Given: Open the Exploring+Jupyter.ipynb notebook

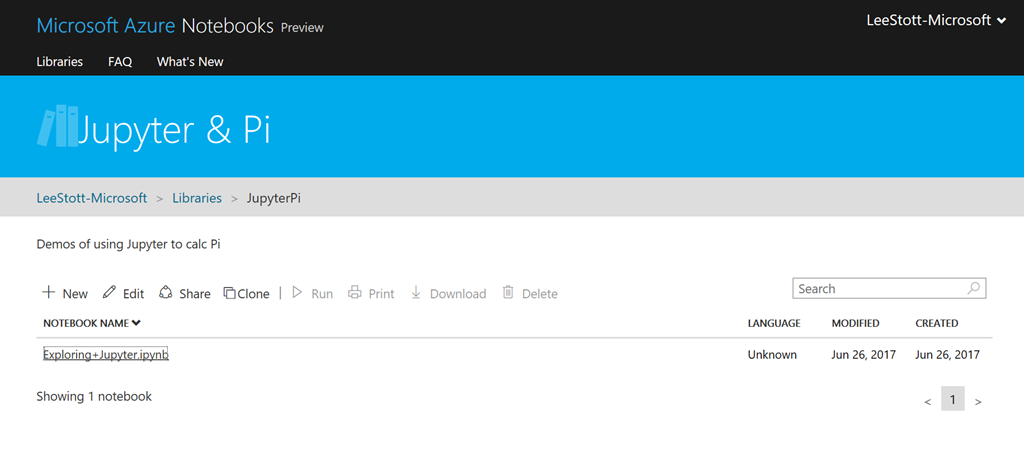Looking at the screenshot, I should 105,354.
